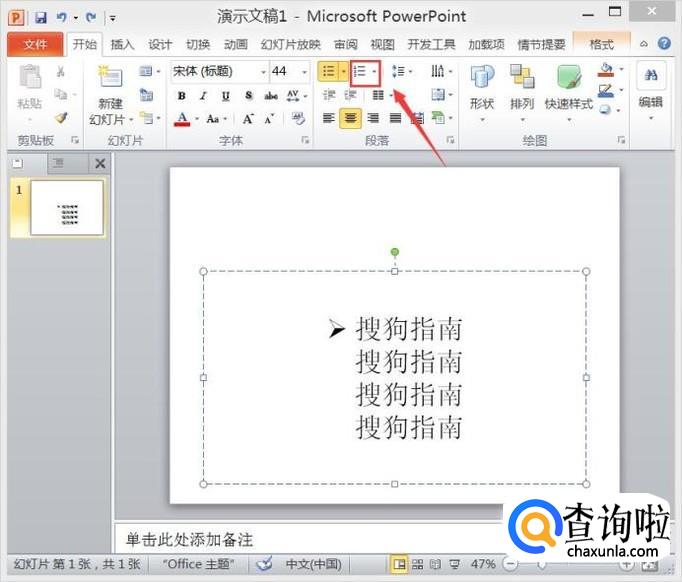Open the columns dropdown
The height and width of the screenshot is (582, 682).
pos(382,95)
